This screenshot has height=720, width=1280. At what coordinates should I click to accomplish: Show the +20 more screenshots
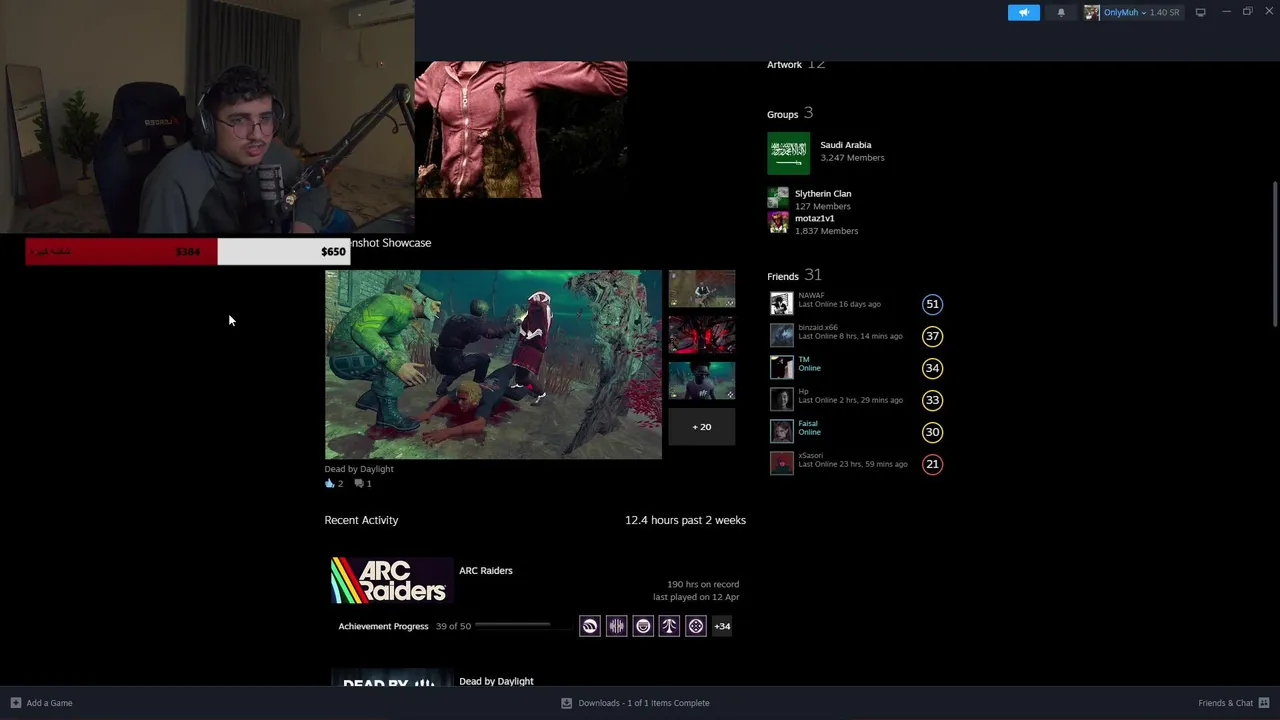pos(701,427)
